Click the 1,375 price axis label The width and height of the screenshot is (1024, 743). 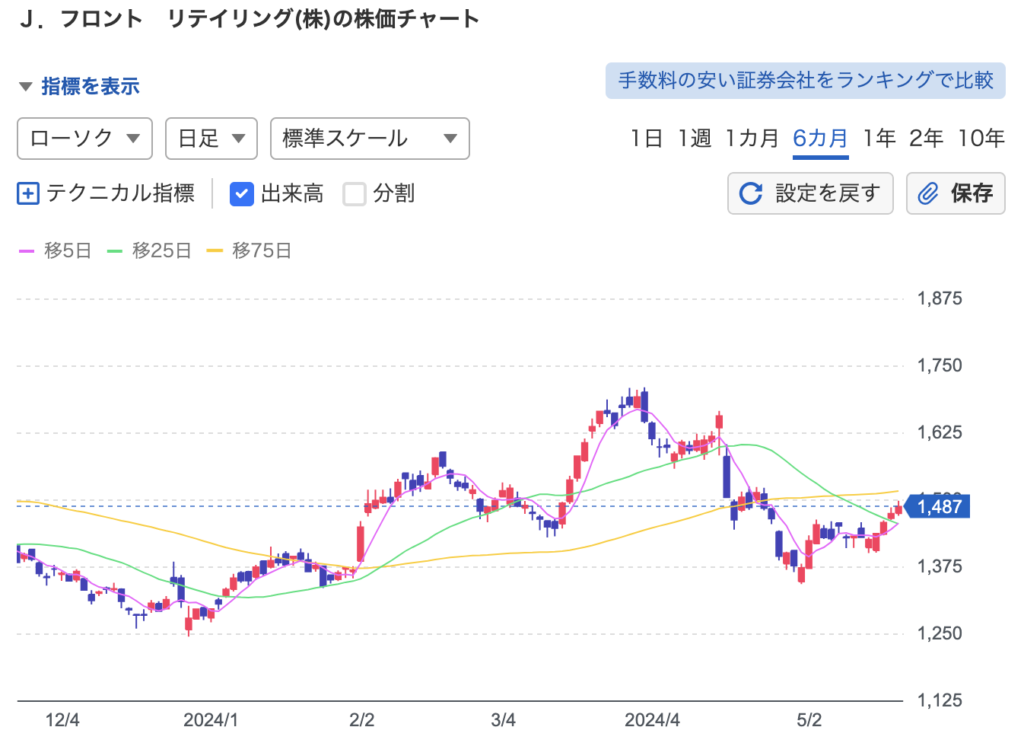coord(939,566)
